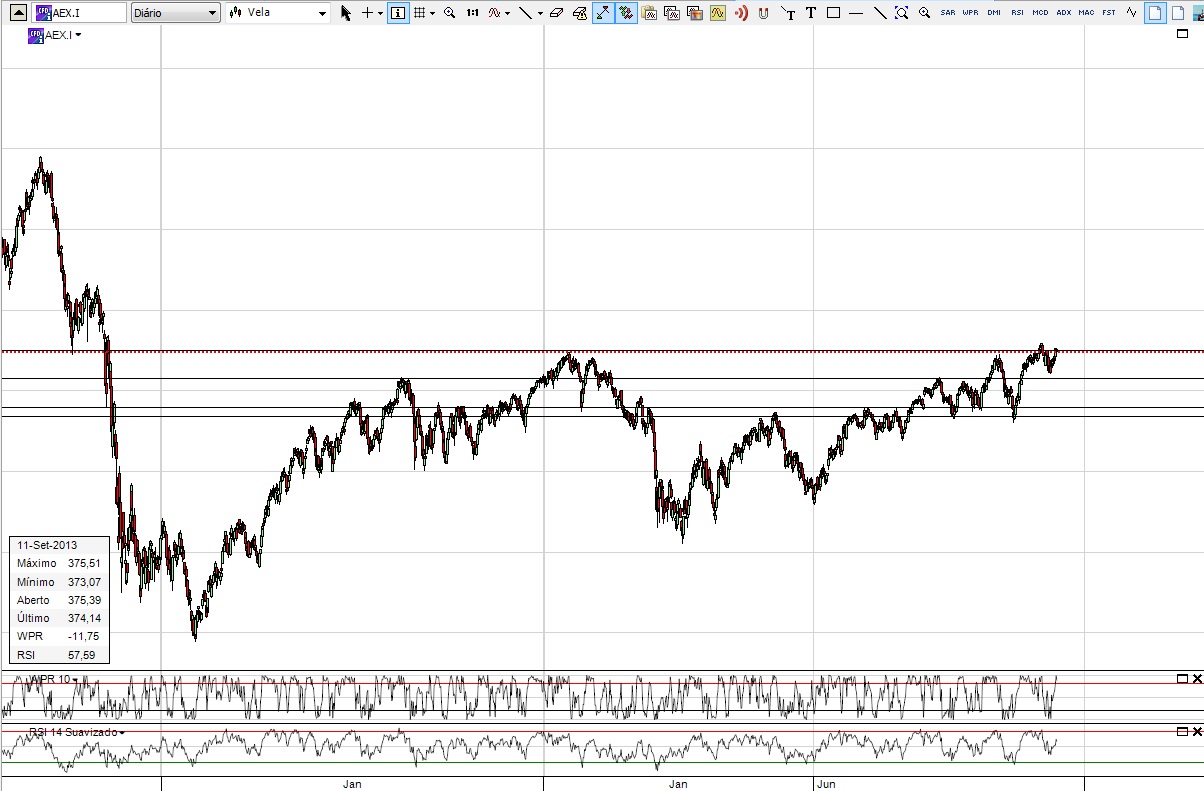Open the indicators wave icon
1204x791 pixels.
coord(494,13)
